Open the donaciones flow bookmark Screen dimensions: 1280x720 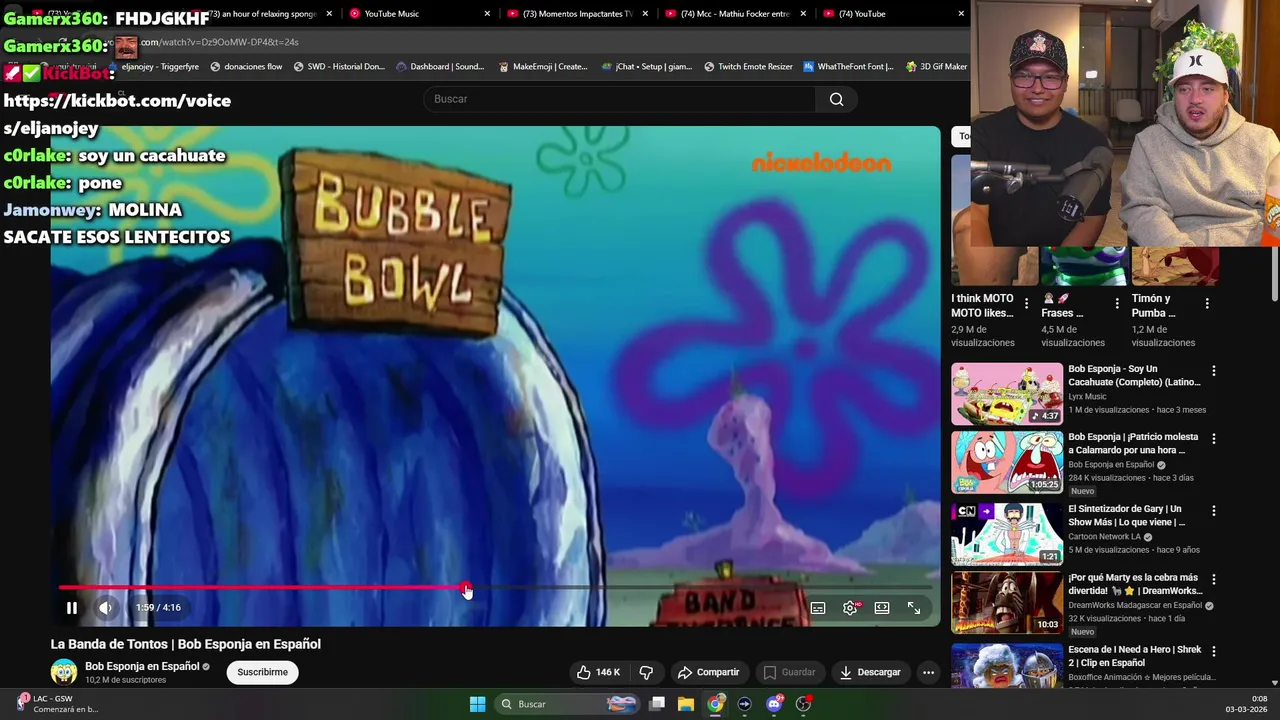(246, 67)
